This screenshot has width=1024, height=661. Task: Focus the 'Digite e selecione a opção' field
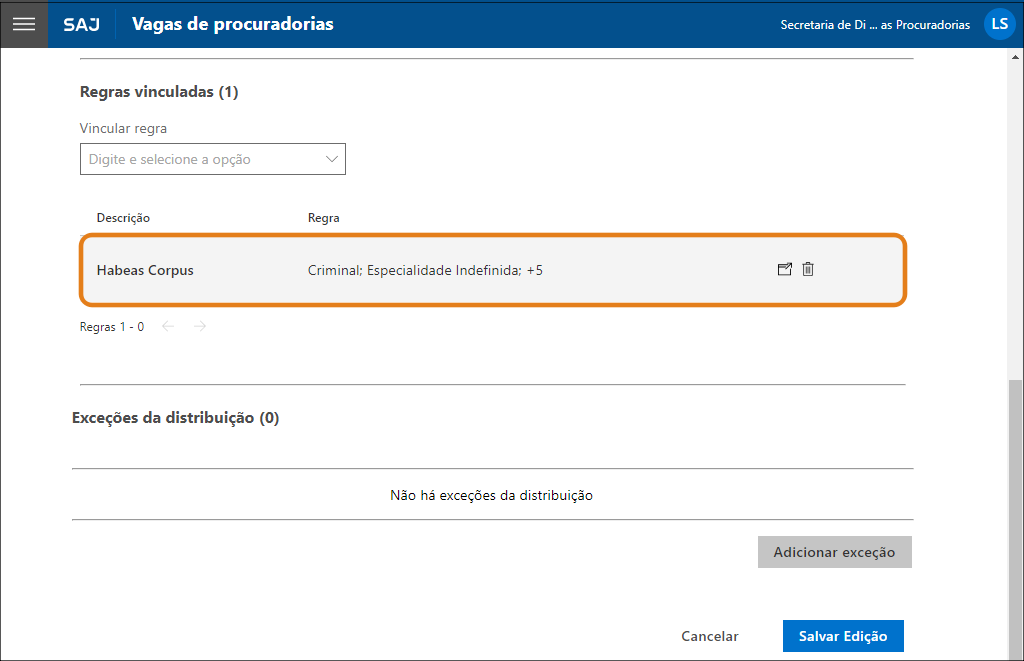pyautogui.click(x=200, y=159)
